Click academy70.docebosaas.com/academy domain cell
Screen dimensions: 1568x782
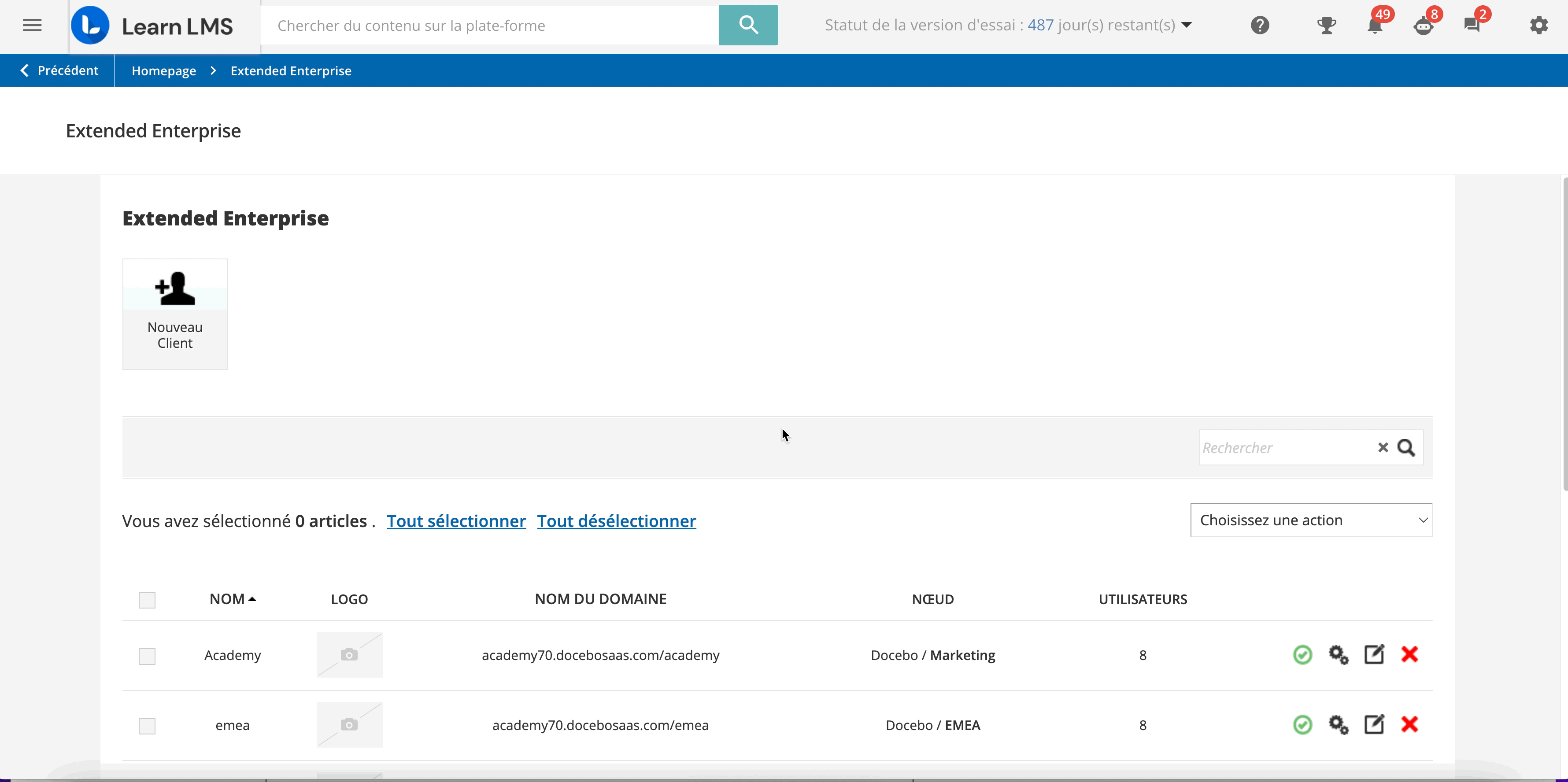600,655
